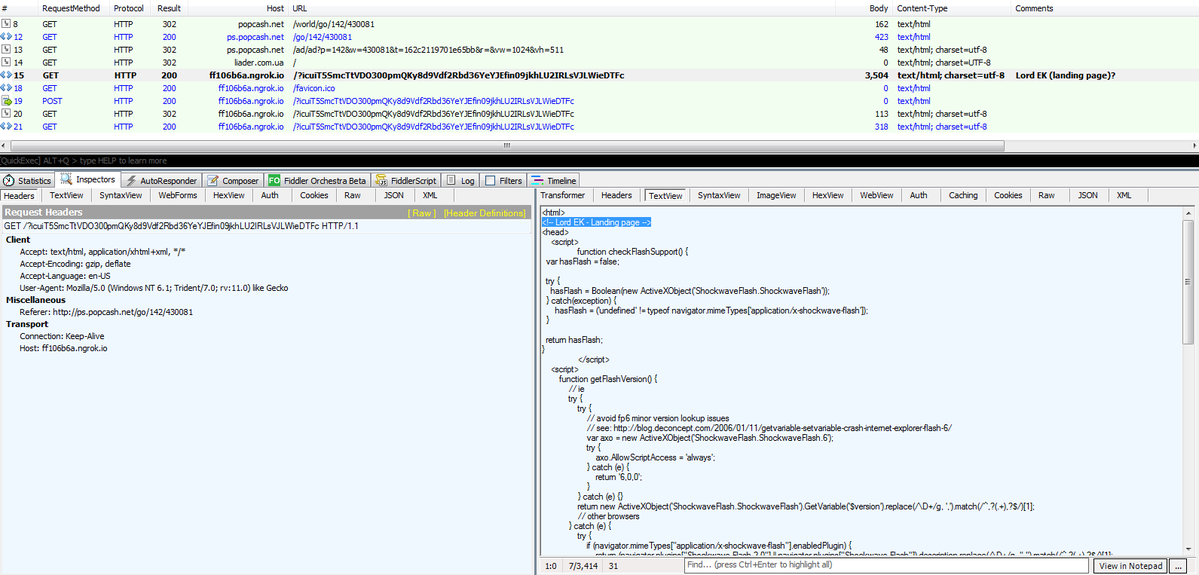Switch to the Composer tab
1199x575 pixels.
pyautogui.click(x=232, y=181)
